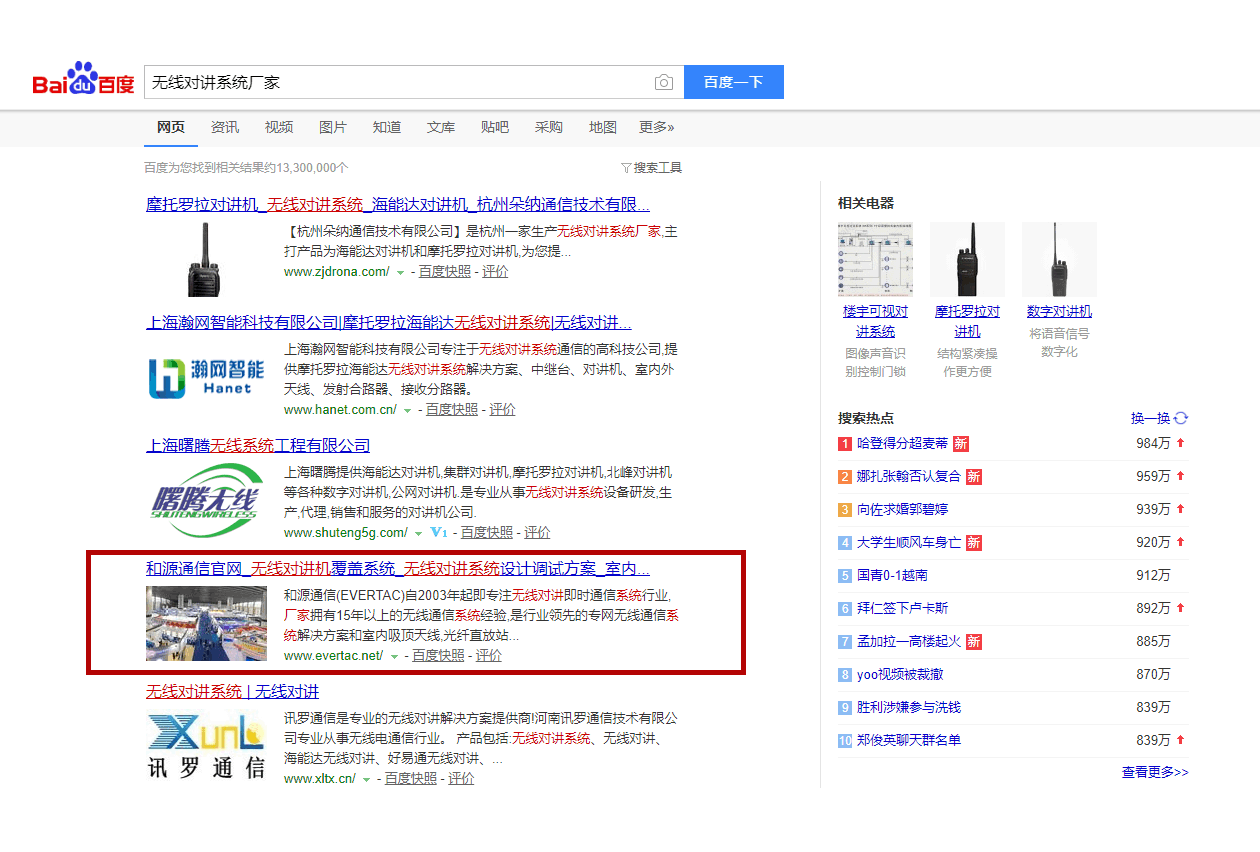Open 百度快照 for www.hanet.com.cn
Screen dimensions: 1260x852
(452, 409)
